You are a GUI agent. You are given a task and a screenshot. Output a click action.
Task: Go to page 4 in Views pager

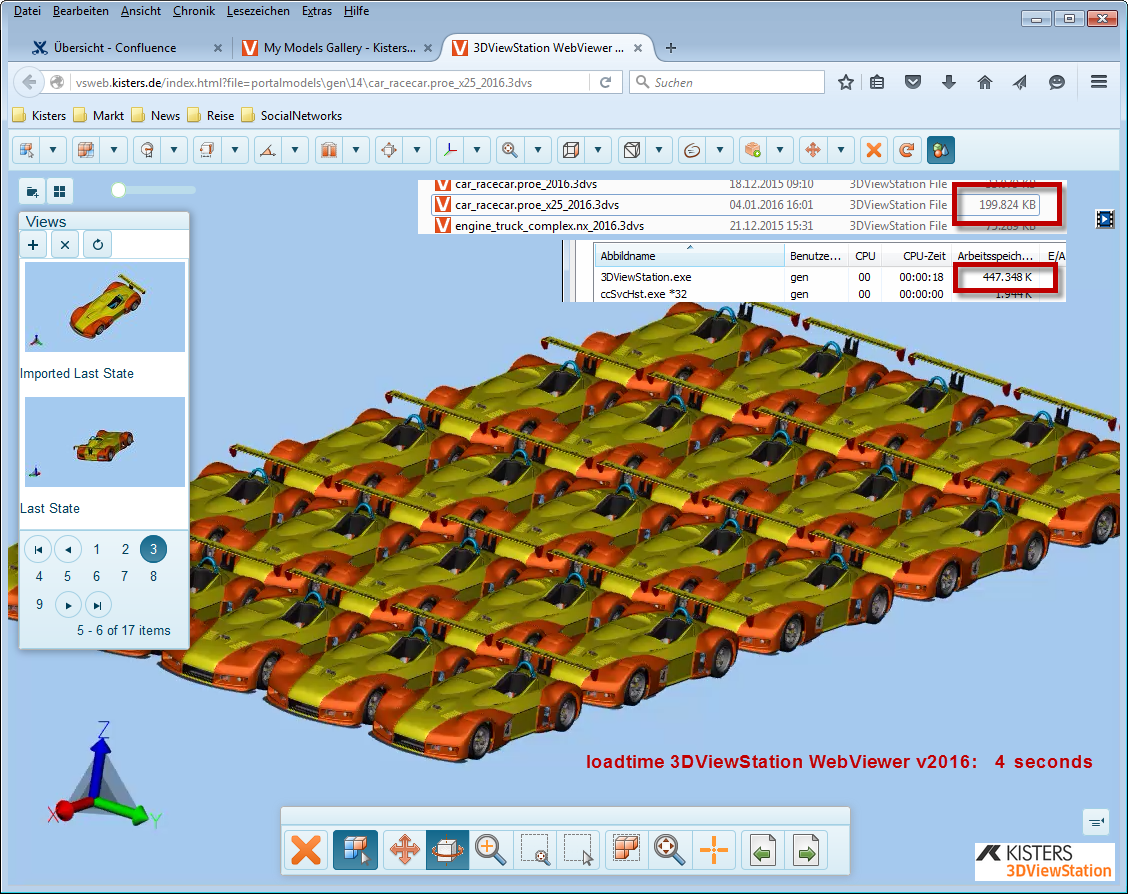point(39,576)
